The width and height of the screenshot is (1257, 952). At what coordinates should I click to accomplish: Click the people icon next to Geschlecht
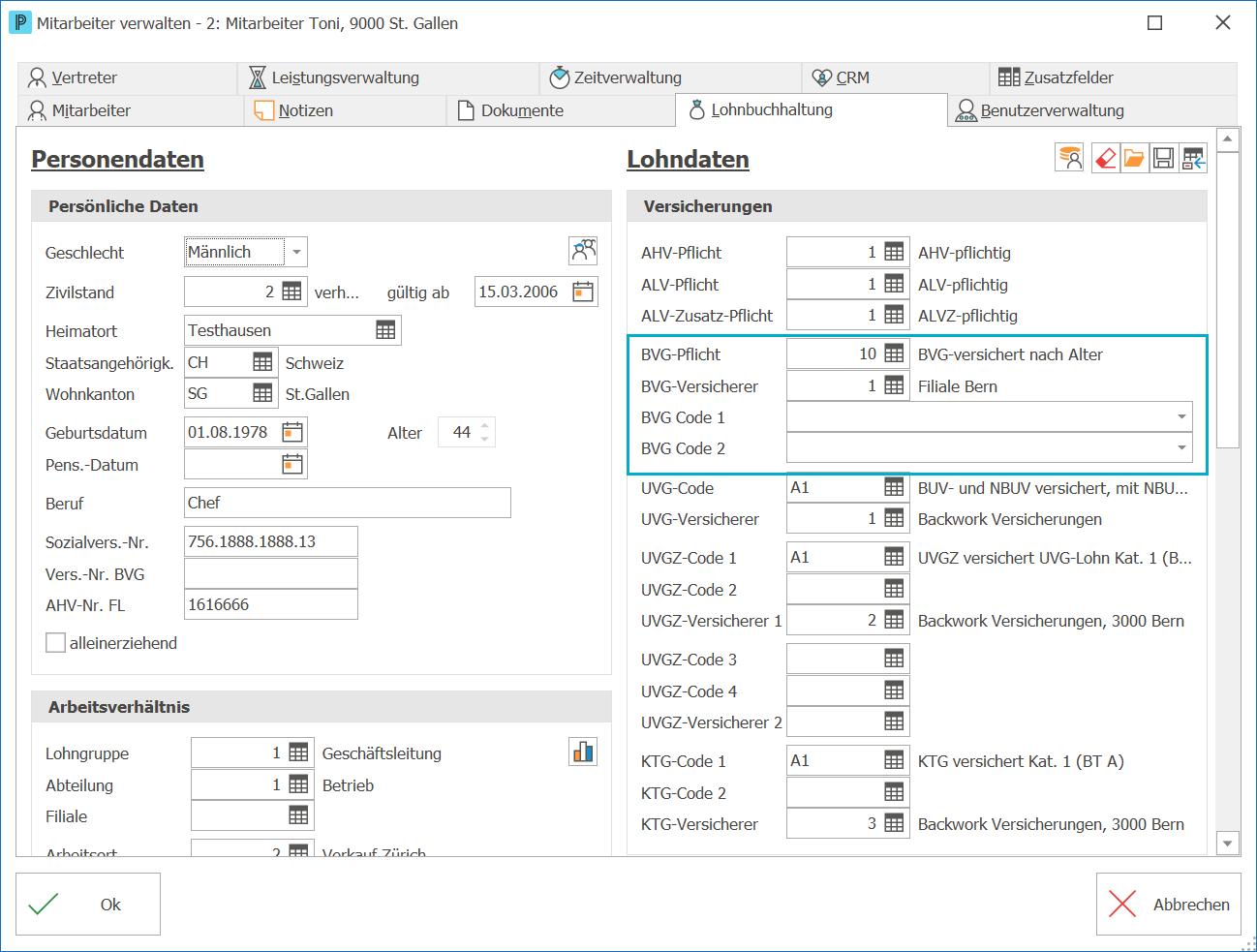(583, 251)
